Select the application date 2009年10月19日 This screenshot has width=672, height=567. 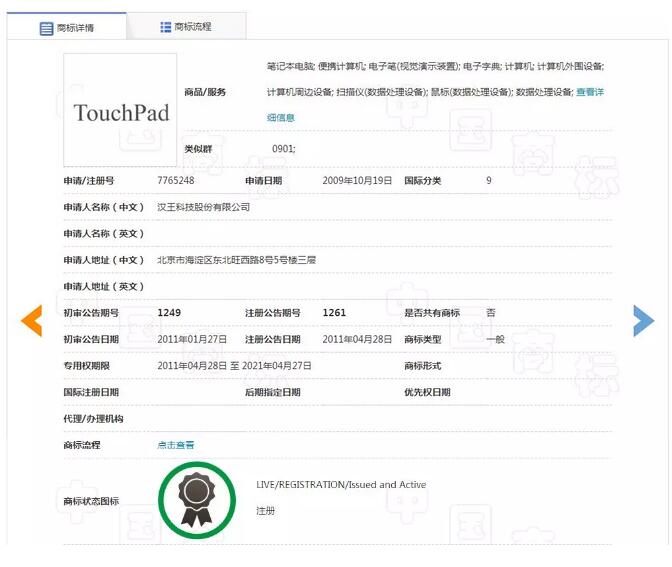click(357, 180)
